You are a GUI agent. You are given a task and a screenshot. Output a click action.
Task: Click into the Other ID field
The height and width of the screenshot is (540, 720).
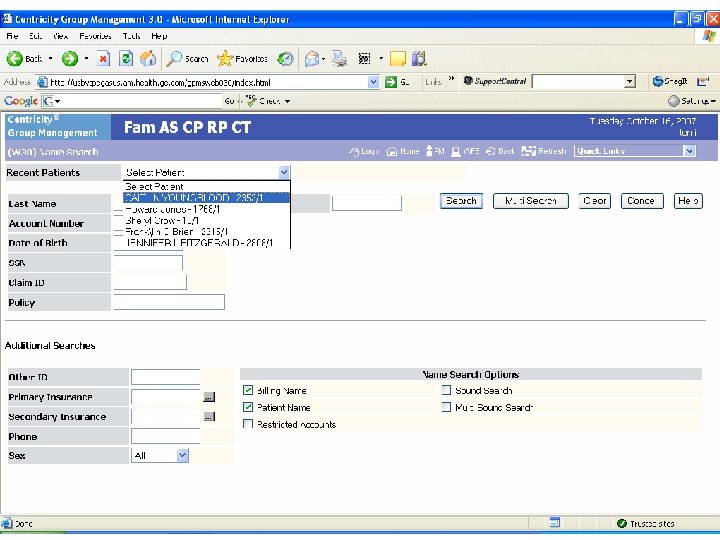click(x=165, y=377)
